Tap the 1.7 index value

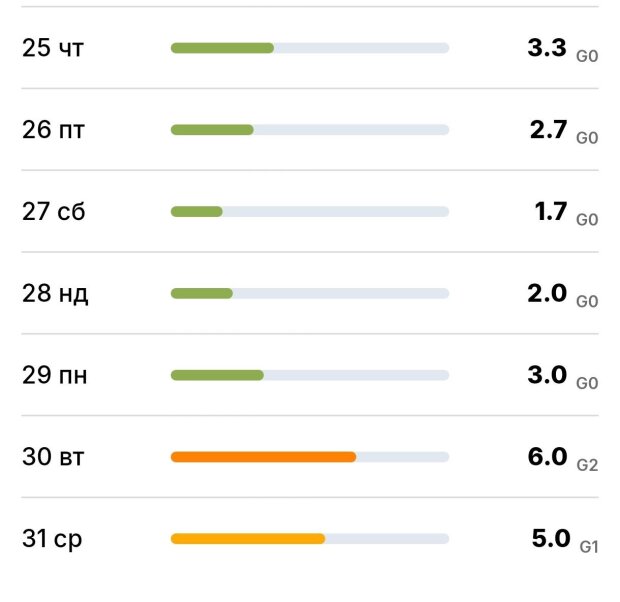tap(551, 211)
